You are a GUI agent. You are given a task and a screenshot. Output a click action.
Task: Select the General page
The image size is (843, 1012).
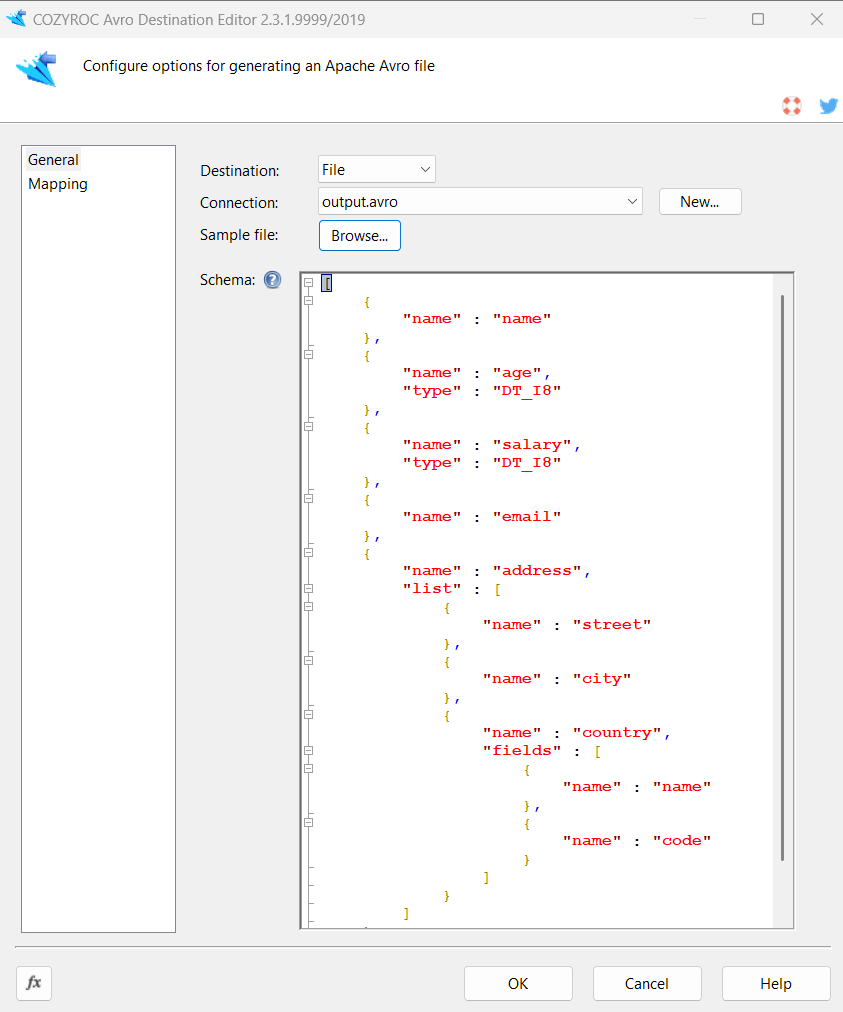(53, 160)
